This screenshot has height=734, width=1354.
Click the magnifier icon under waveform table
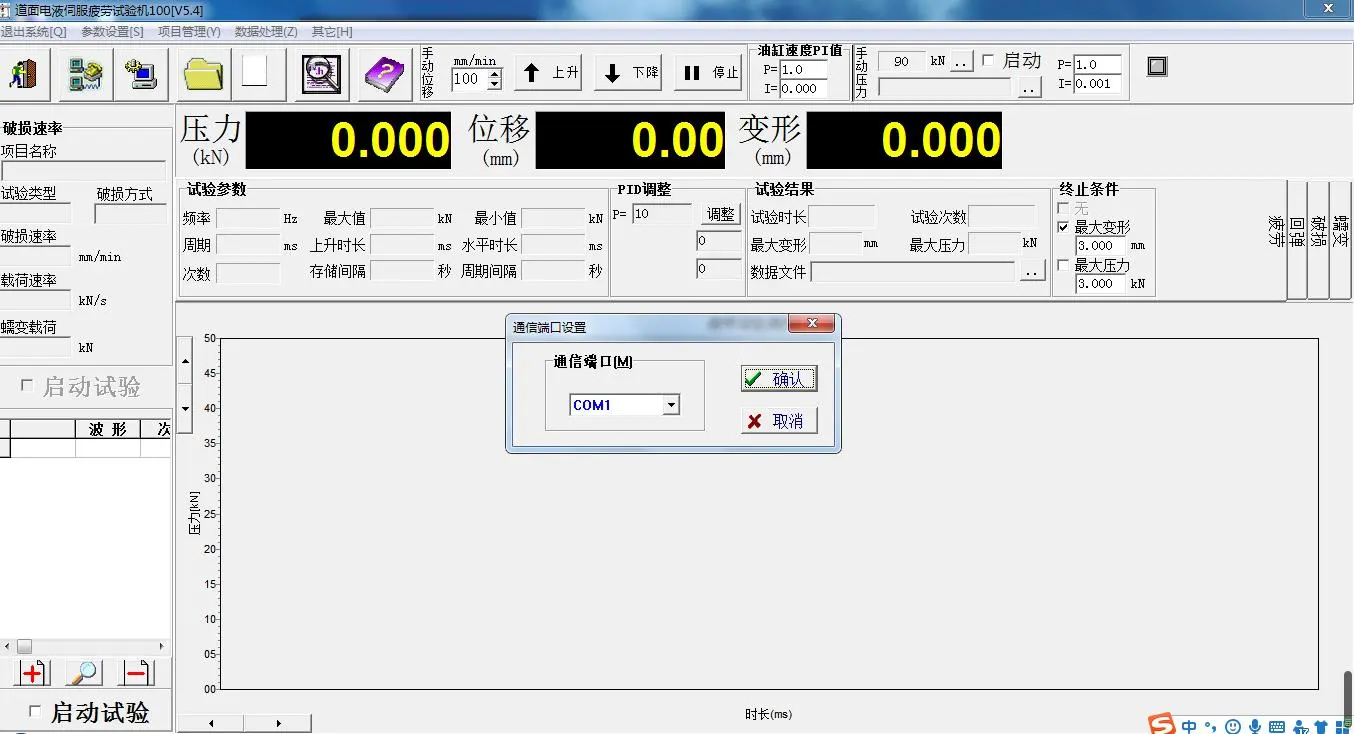(84, 673)
